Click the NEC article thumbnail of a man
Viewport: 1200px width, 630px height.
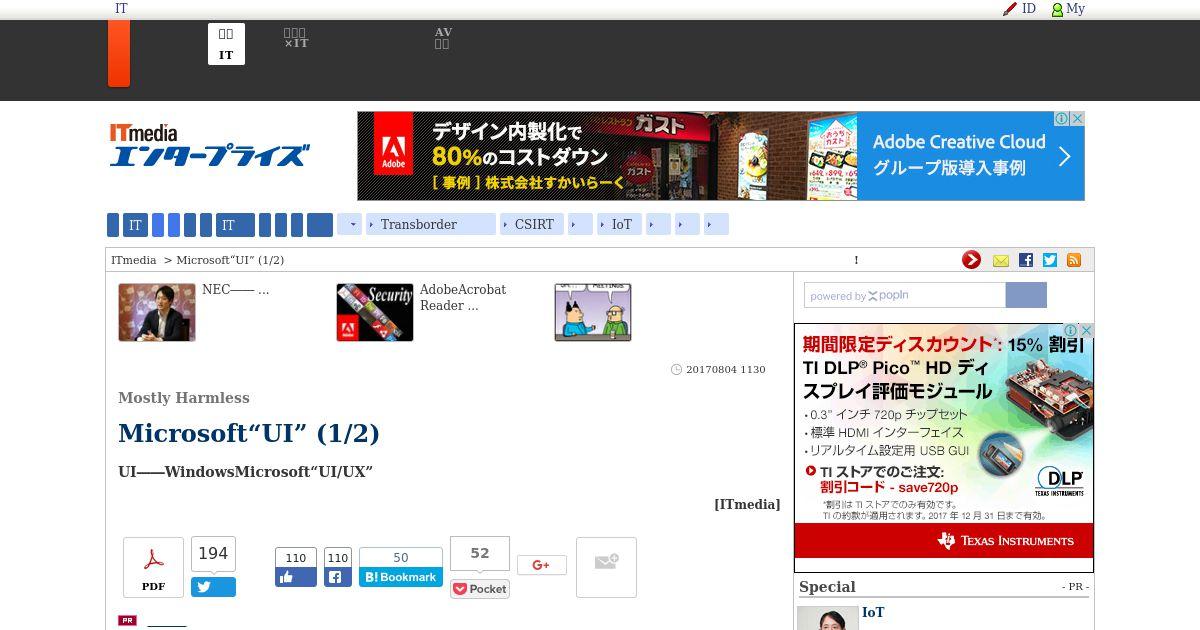coord(157,312)
